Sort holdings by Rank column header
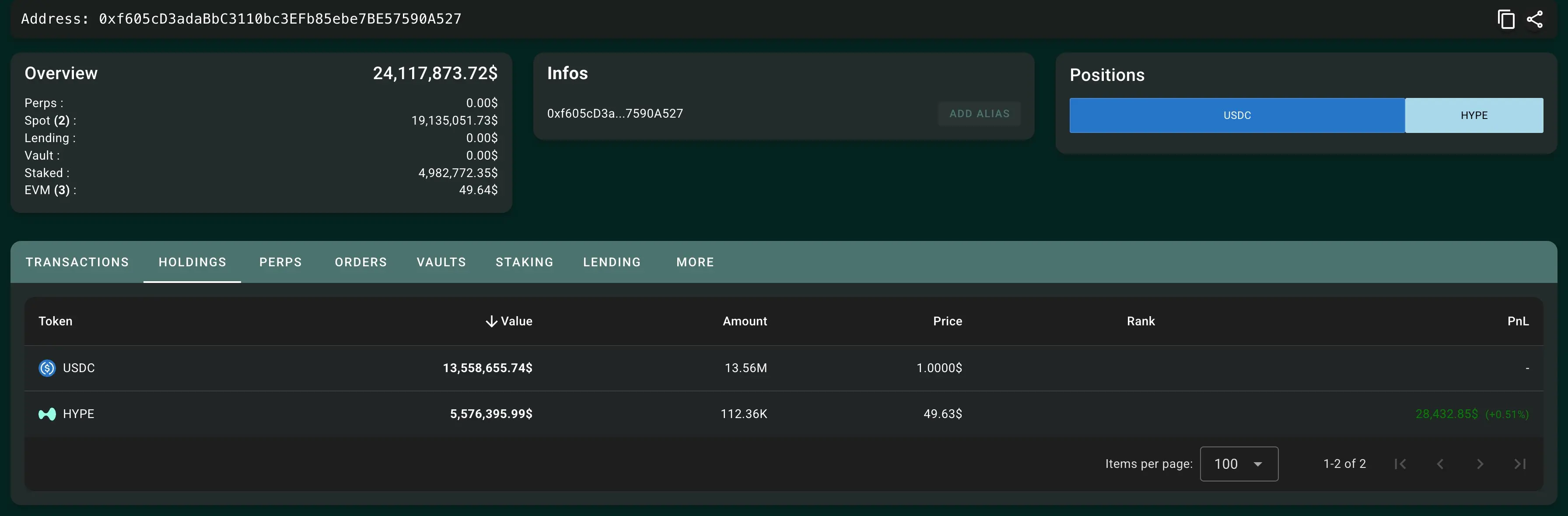The height and width of the screenshot is (516, 1568). point(1141,321)
